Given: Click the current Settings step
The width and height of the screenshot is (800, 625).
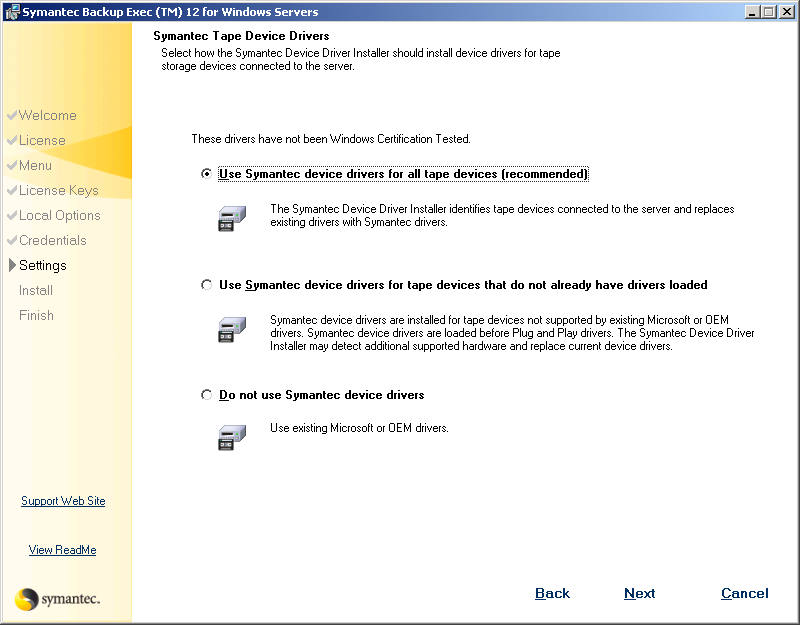Looking at the screenshot, I should click(43, 265).
